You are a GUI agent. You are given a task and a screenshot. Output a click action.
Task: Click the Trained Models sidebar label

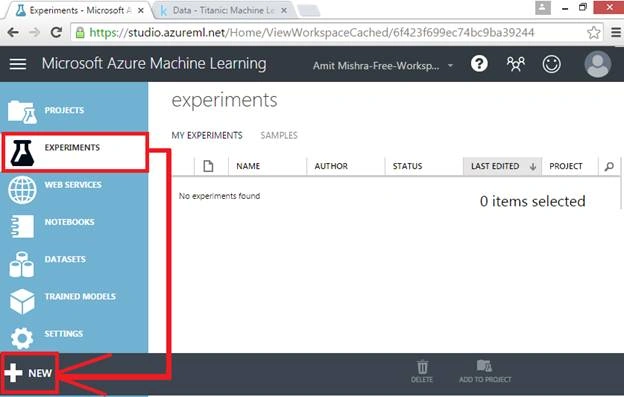click(x=80, y=296)
